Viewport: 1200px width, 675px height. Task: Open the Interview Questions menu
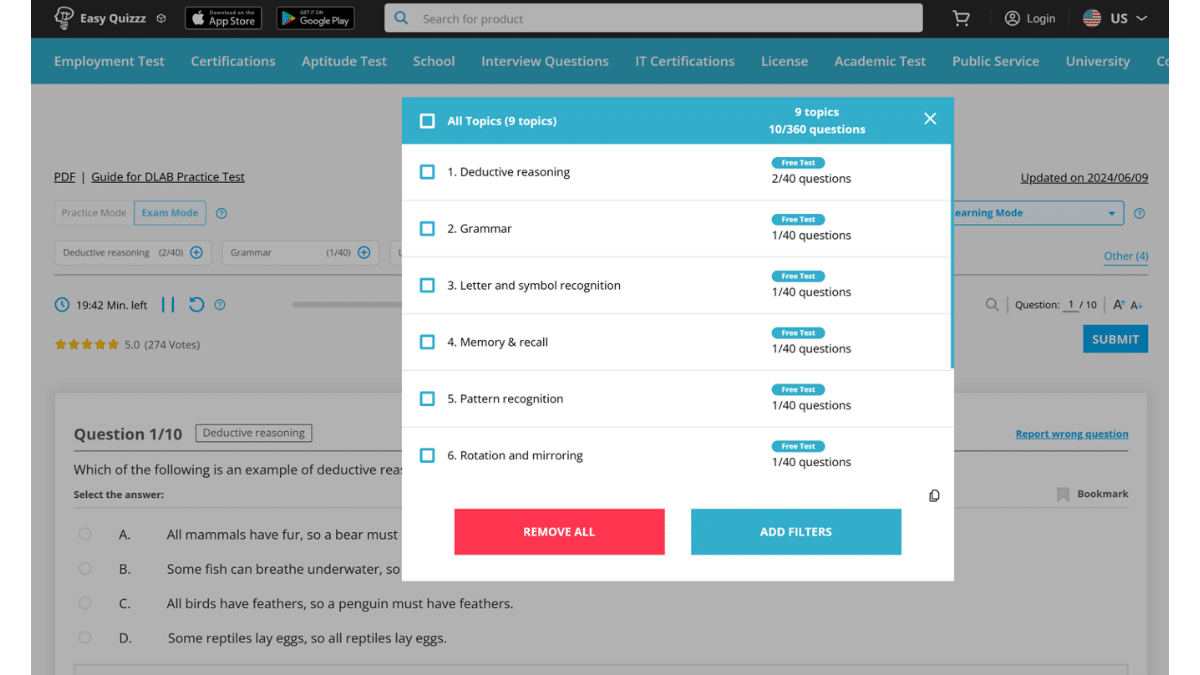click(x=545, y=61)
